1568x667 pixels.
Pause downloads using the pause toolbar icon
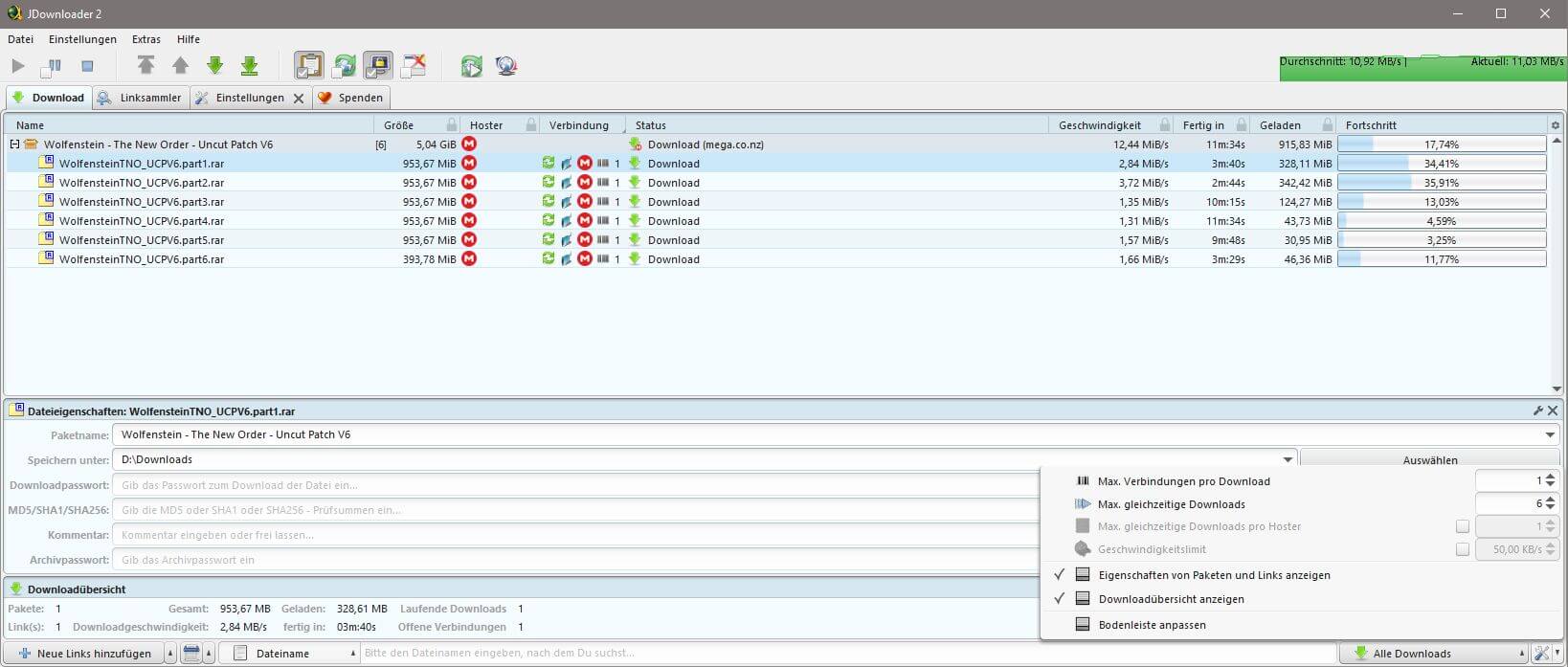click(x=51, y=66)
